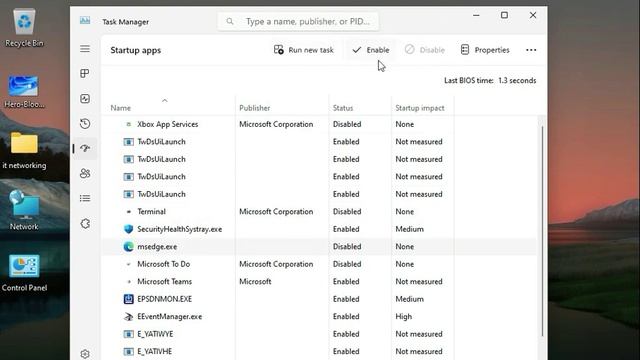Click the E_YATIVHE app icon

click(x=129, y=351)
